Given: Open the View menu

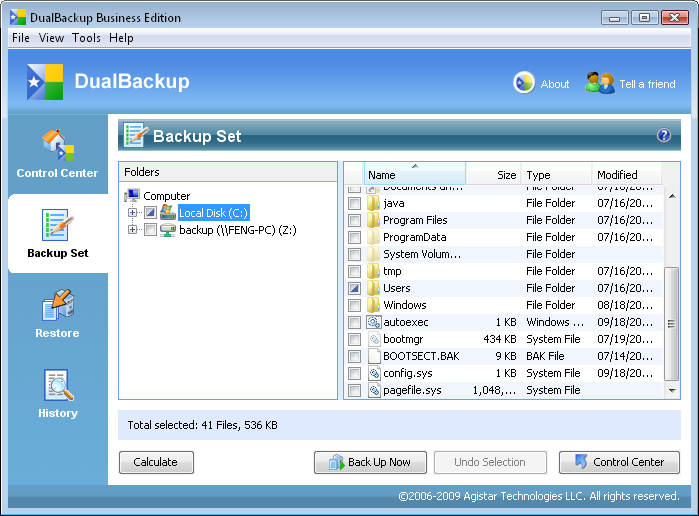Looking at the screenshot, I should (51, 38).
